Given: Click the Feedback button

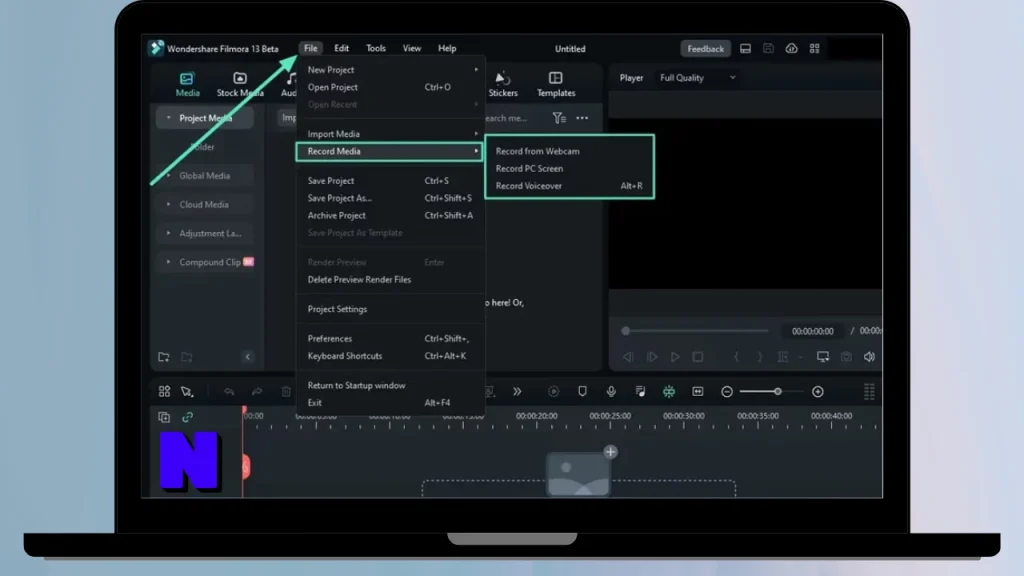Looking at the screenshot, I should [705, 49].
